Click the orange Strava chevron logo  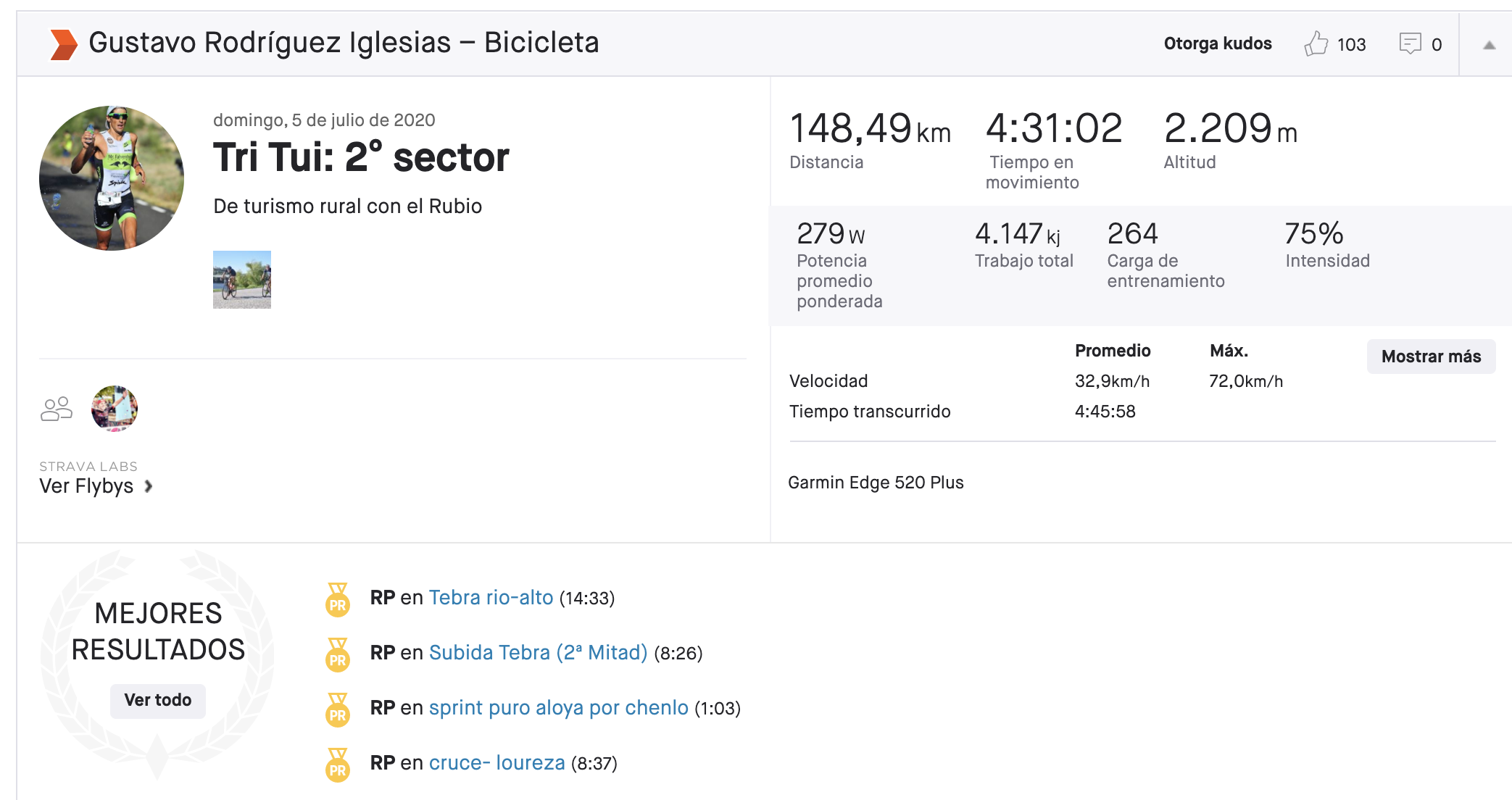pos(64,43)
